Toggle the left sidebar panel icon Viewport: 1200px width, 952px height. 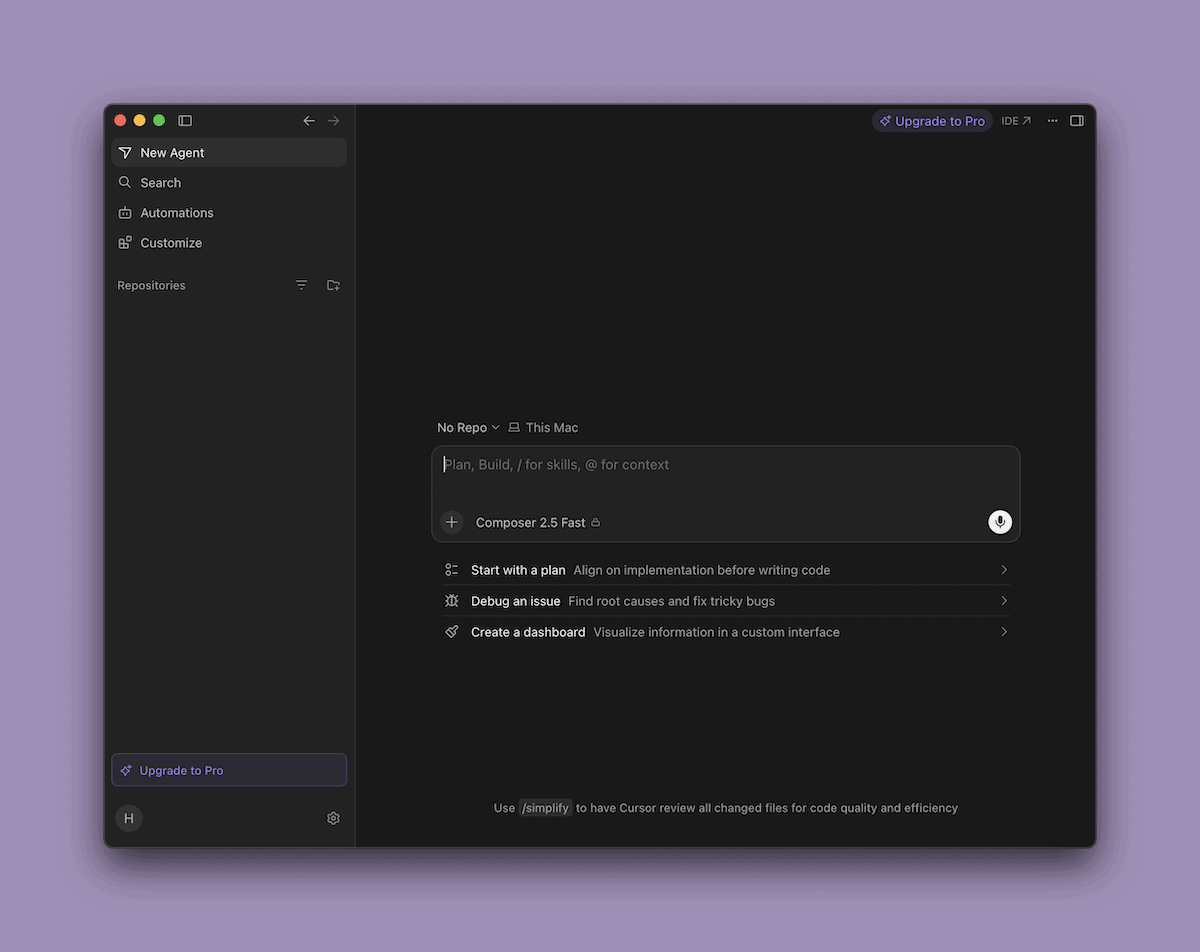click(185, 121)
